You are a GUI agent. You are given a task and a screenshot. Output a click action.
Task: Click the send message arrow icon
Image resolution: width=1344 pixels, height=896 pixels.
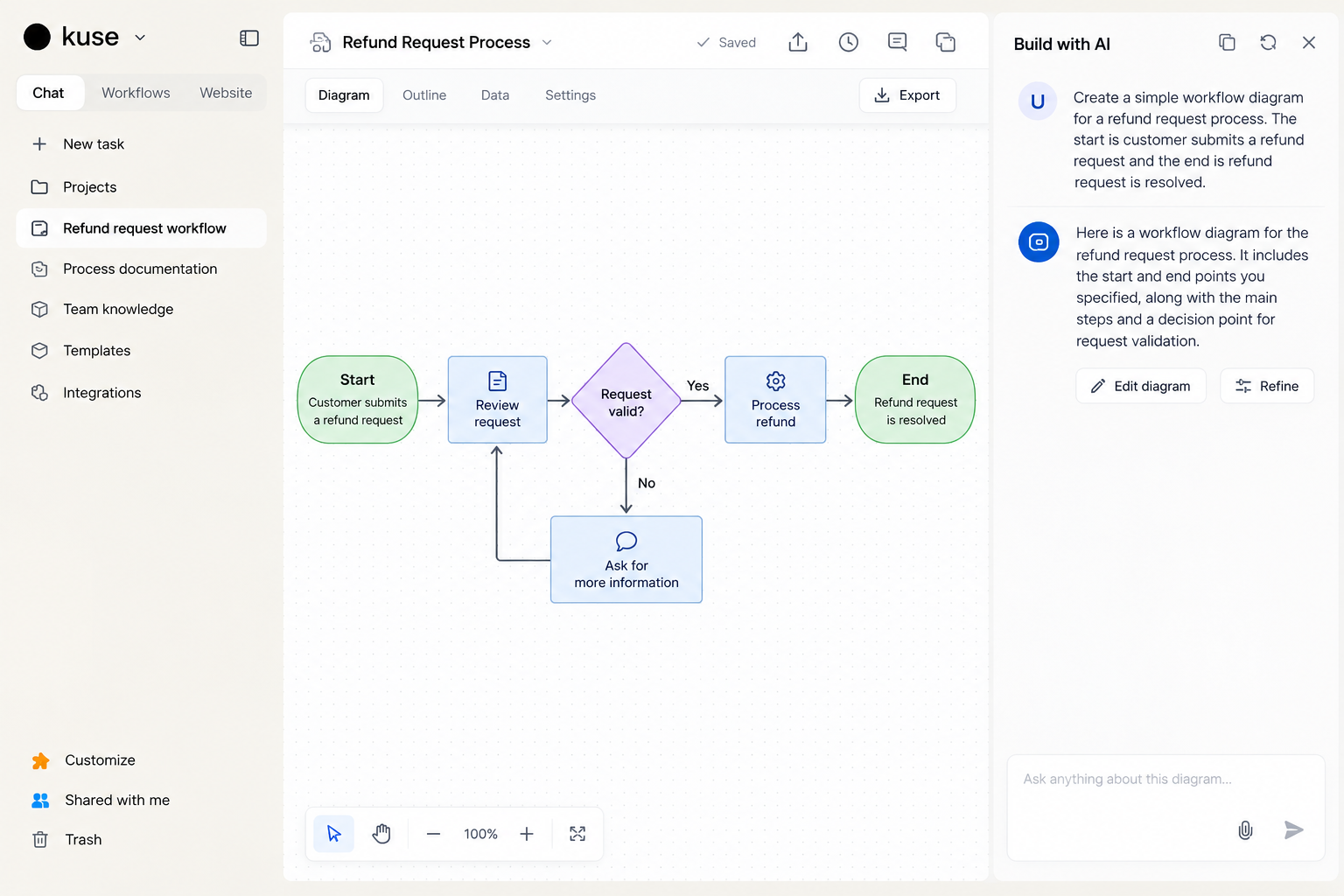coord(1294,830)
